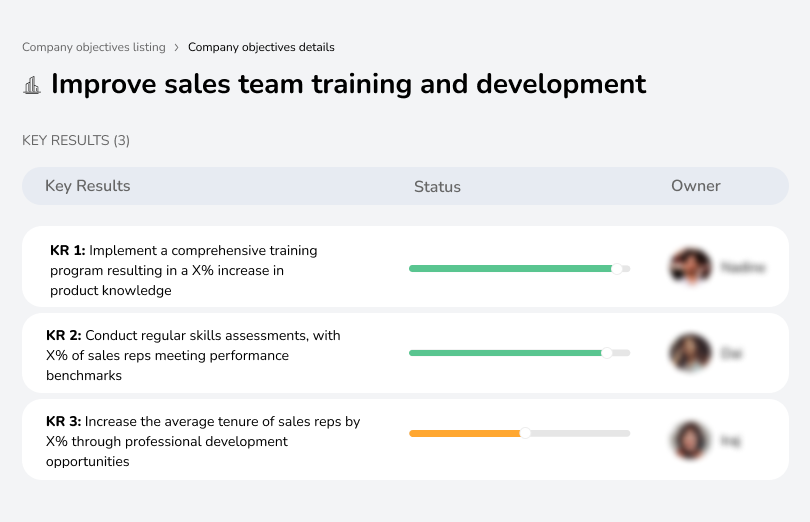Click KR 2 green progress slider handle
This screenshot has width=810, height=522.
[607, 353]
